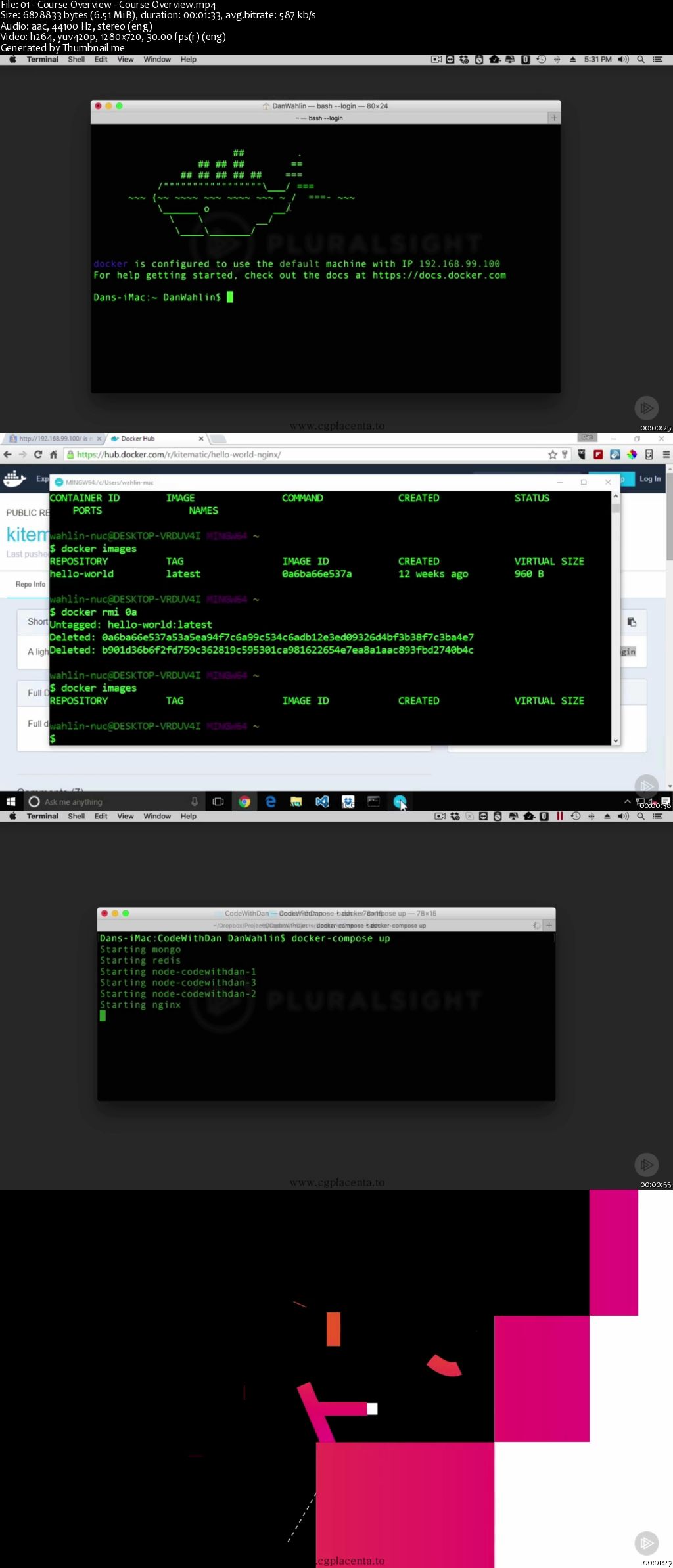Viewport: 673px width, 1568px height.
Task: Open the View menu in the 00:00:55 frame
Action: click(126, 817)
